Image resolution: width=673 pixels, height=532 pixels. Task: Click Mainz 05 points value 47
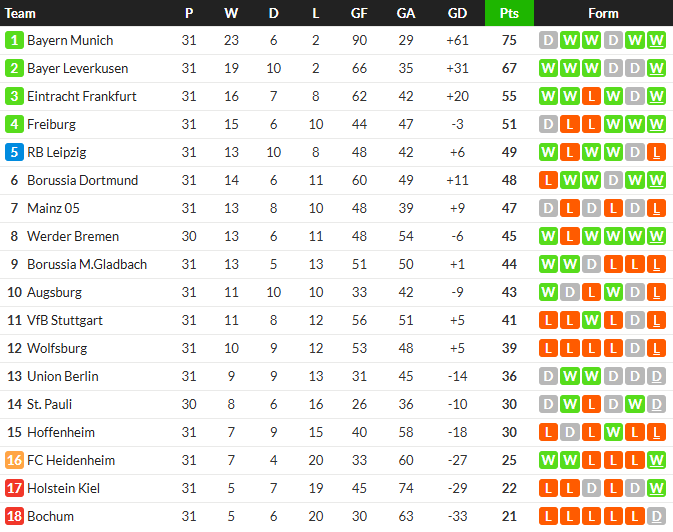click(509, 209)
